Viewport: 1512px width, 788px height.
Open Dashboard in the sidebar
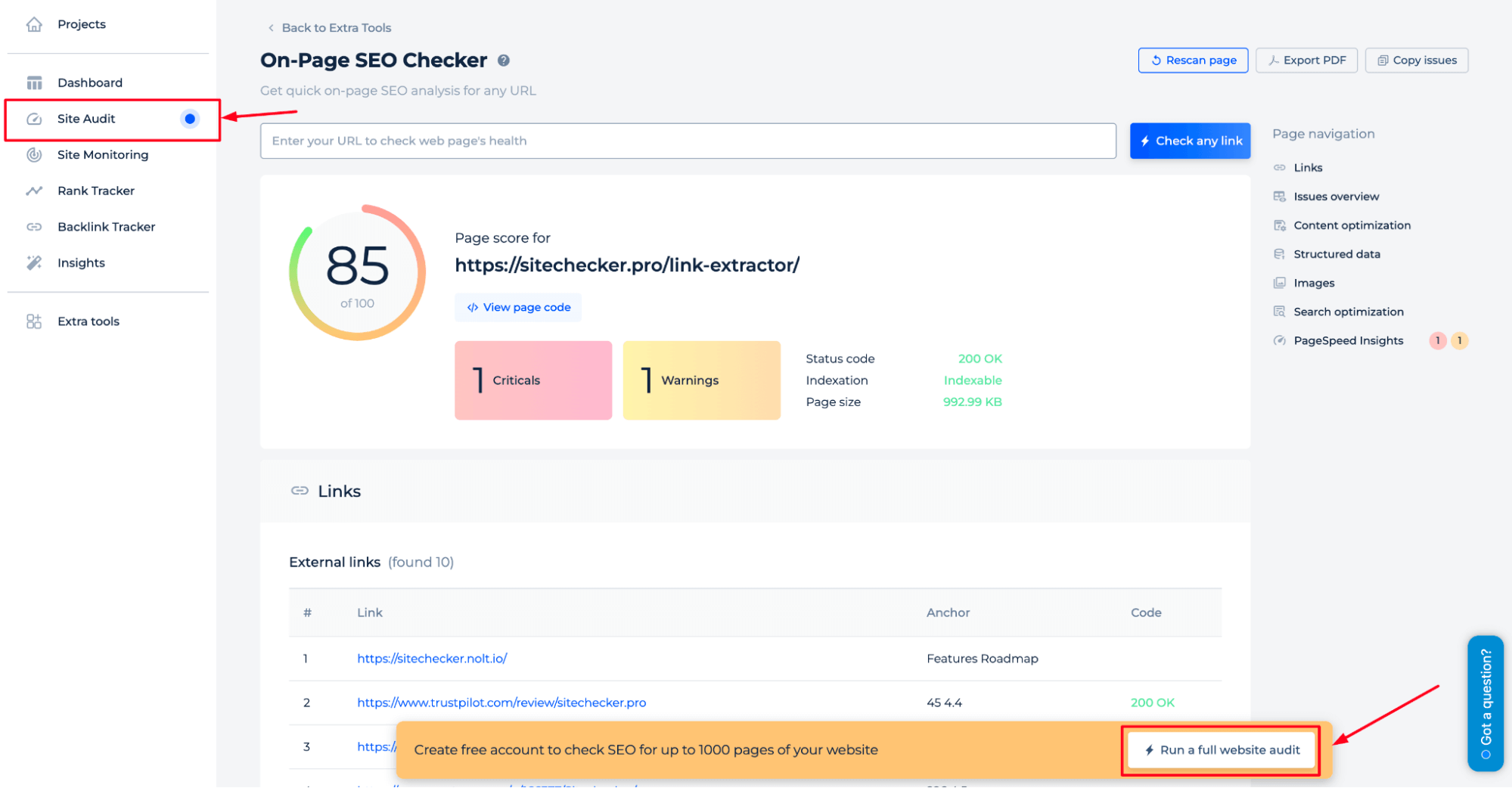pos(90,82)
